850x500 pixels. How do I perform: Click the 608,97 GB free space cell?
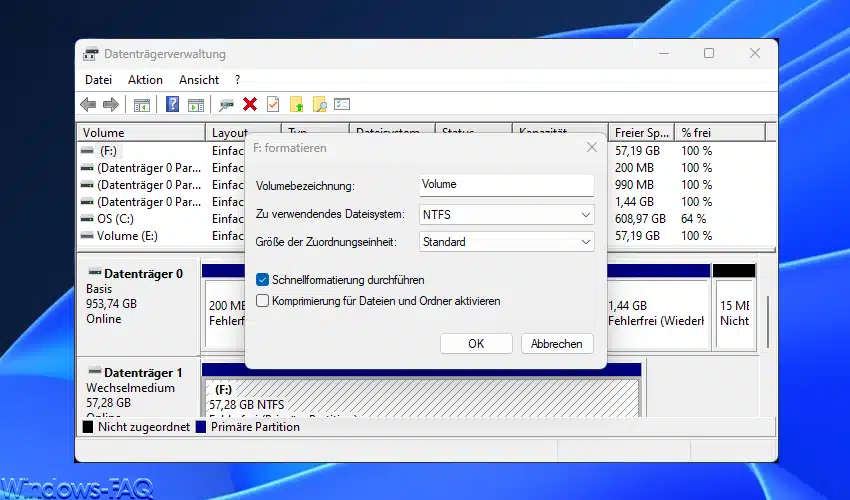(640, 219)
